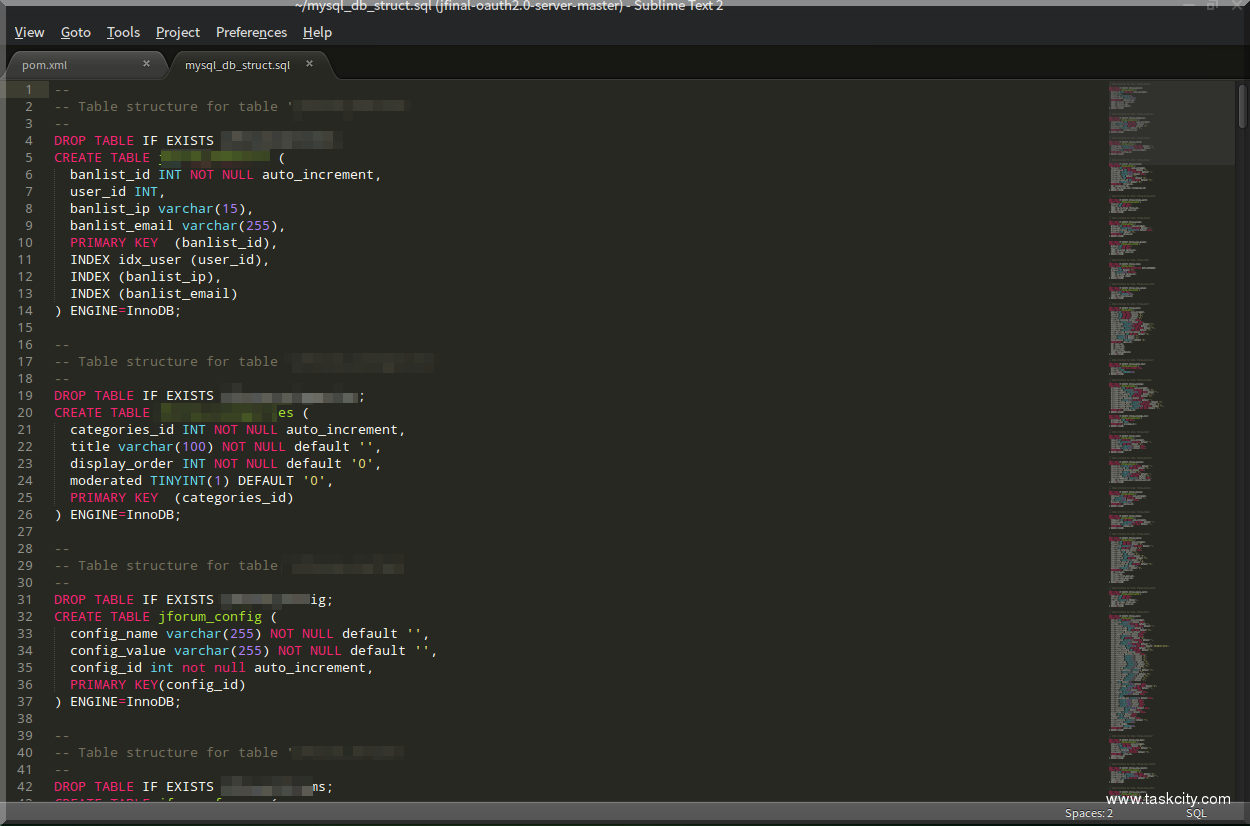Open the Tools menu

tap(123, 32)
